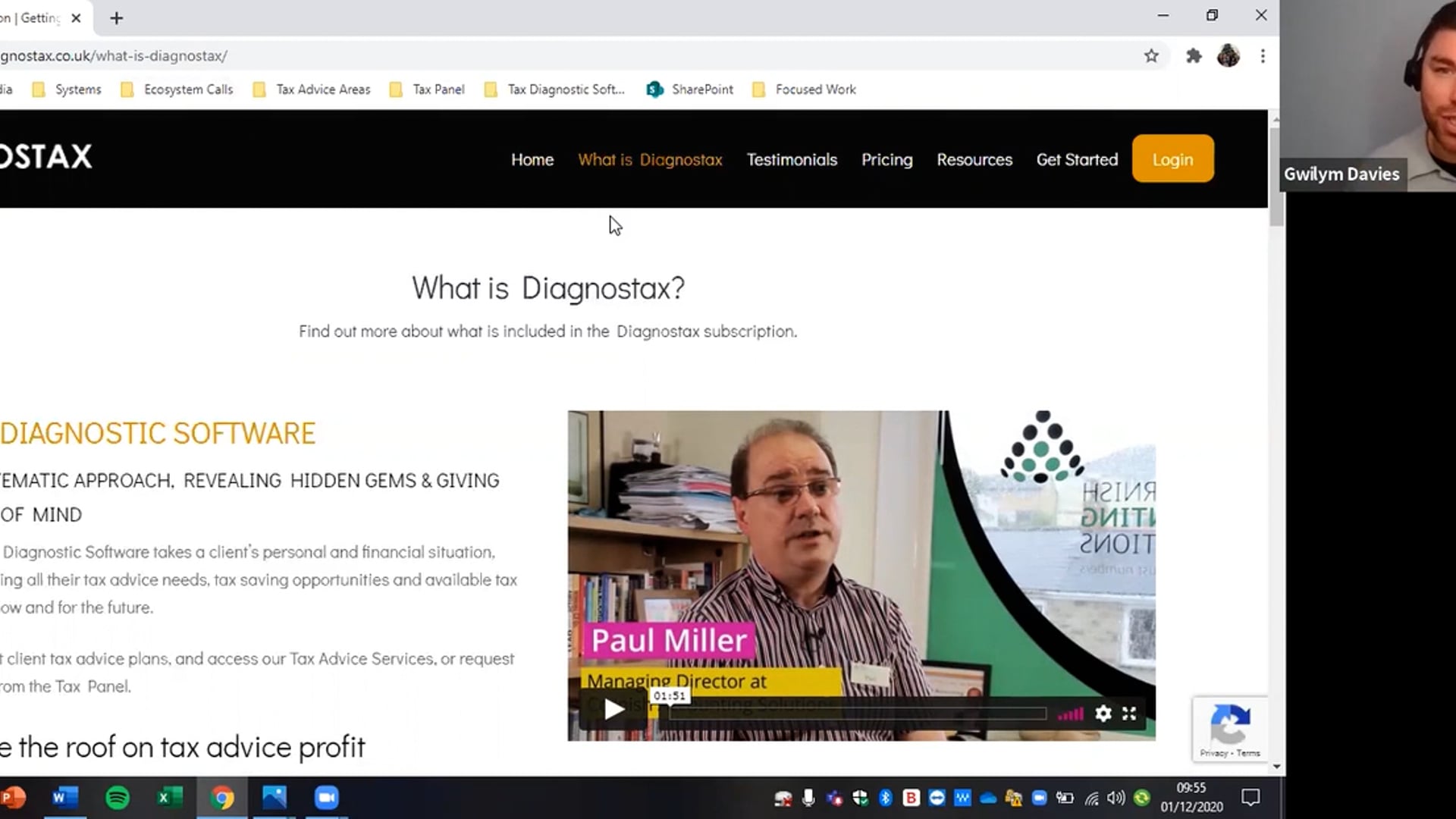Open Zoom from the taskbar
Viewport: 1456px width, 819px height.
pyautogui.click(x=327, y=798)
